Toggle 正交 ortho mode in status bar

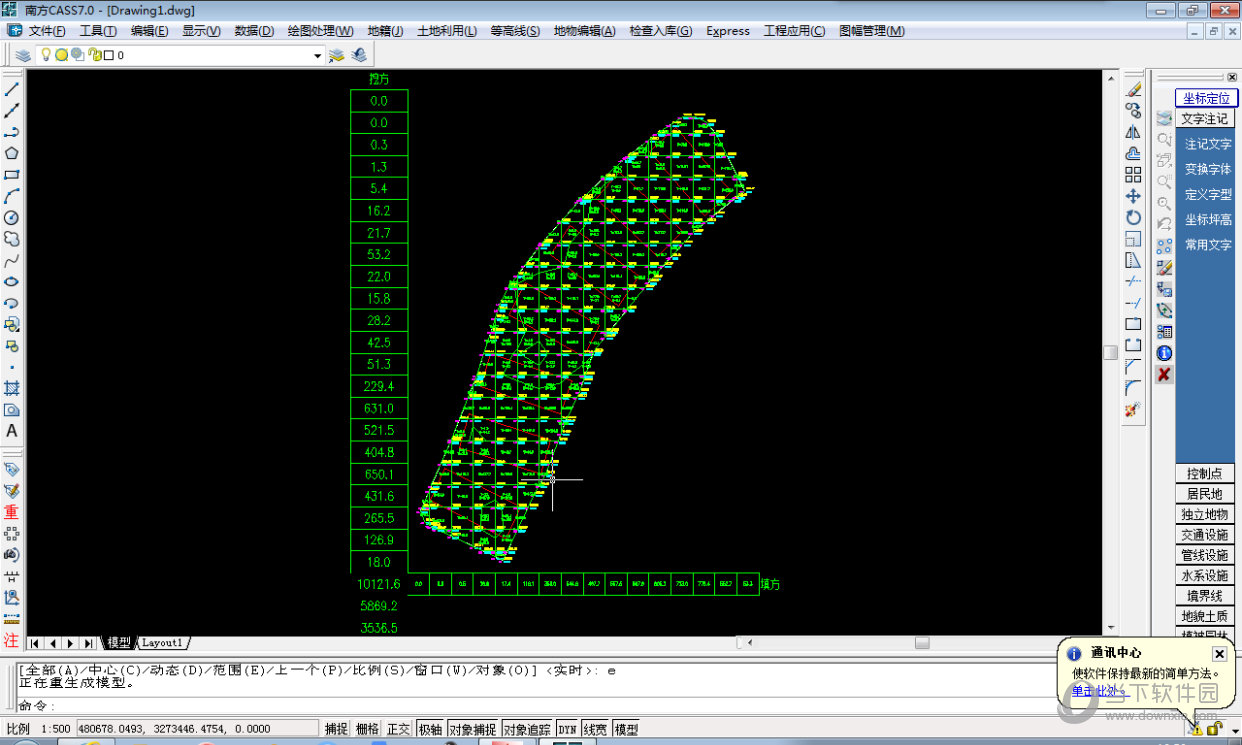pyautogui.click(x=399, y=730)
